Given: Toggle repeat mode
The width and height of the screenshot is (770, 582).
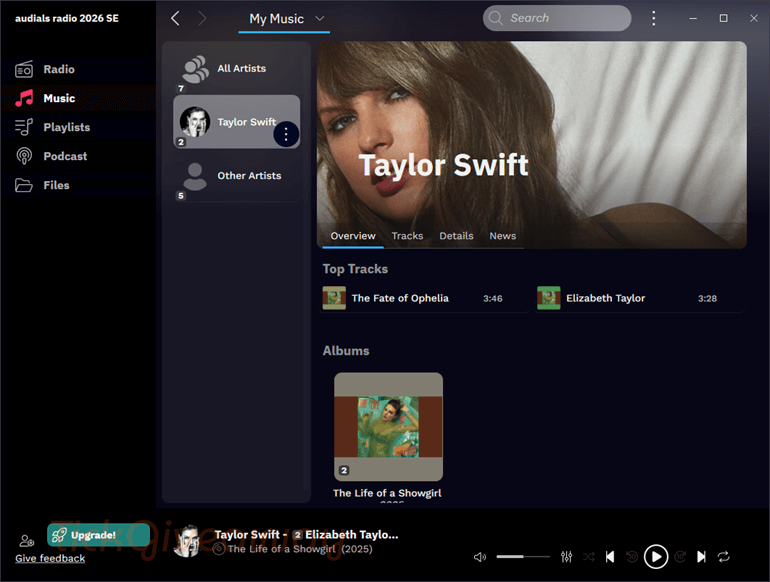Looking at the screenshot, I should pyautogui.click(x=723, y=557).
